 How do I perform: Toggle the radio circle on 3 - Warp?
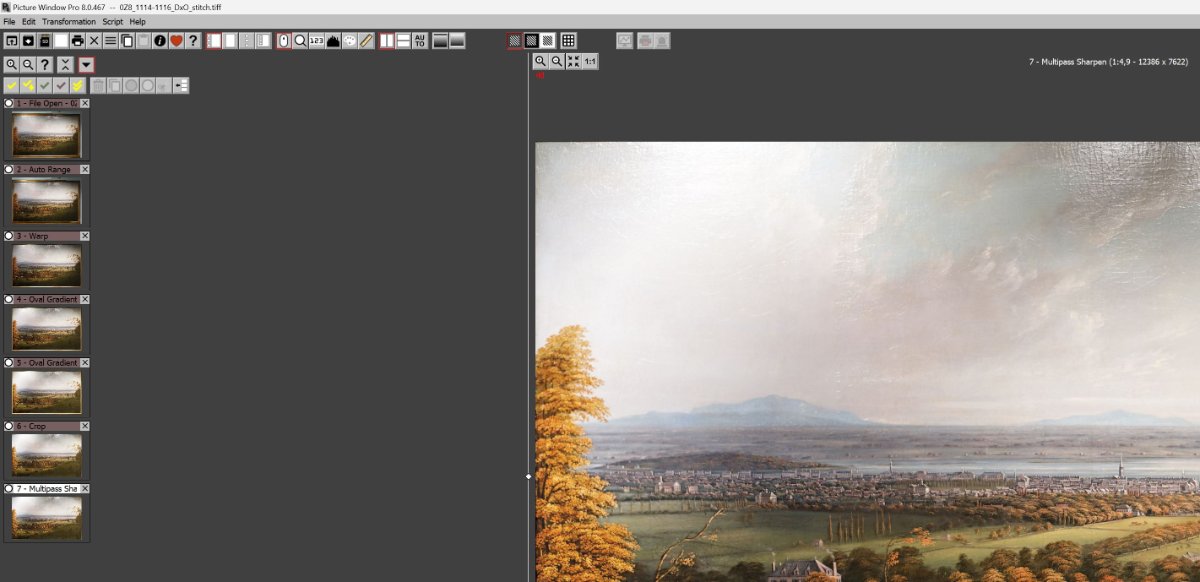tap(9, 236)
